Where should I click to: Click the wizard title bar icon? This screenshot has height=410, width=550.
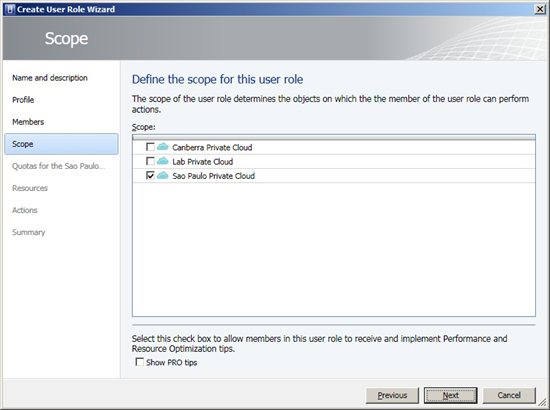tap(10, 9)
